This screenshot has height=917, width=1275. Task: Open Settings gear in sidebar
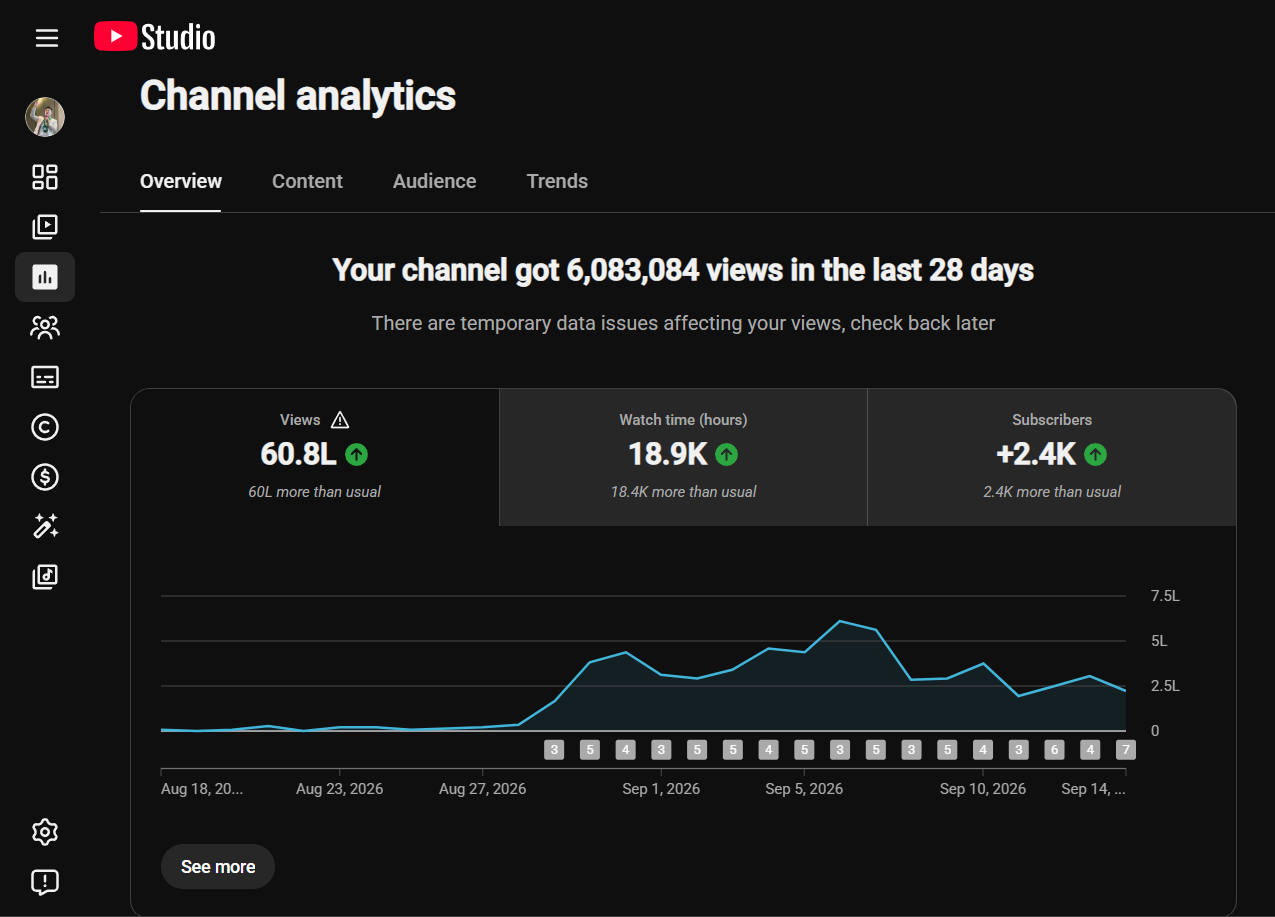click(x=45, y=832)
